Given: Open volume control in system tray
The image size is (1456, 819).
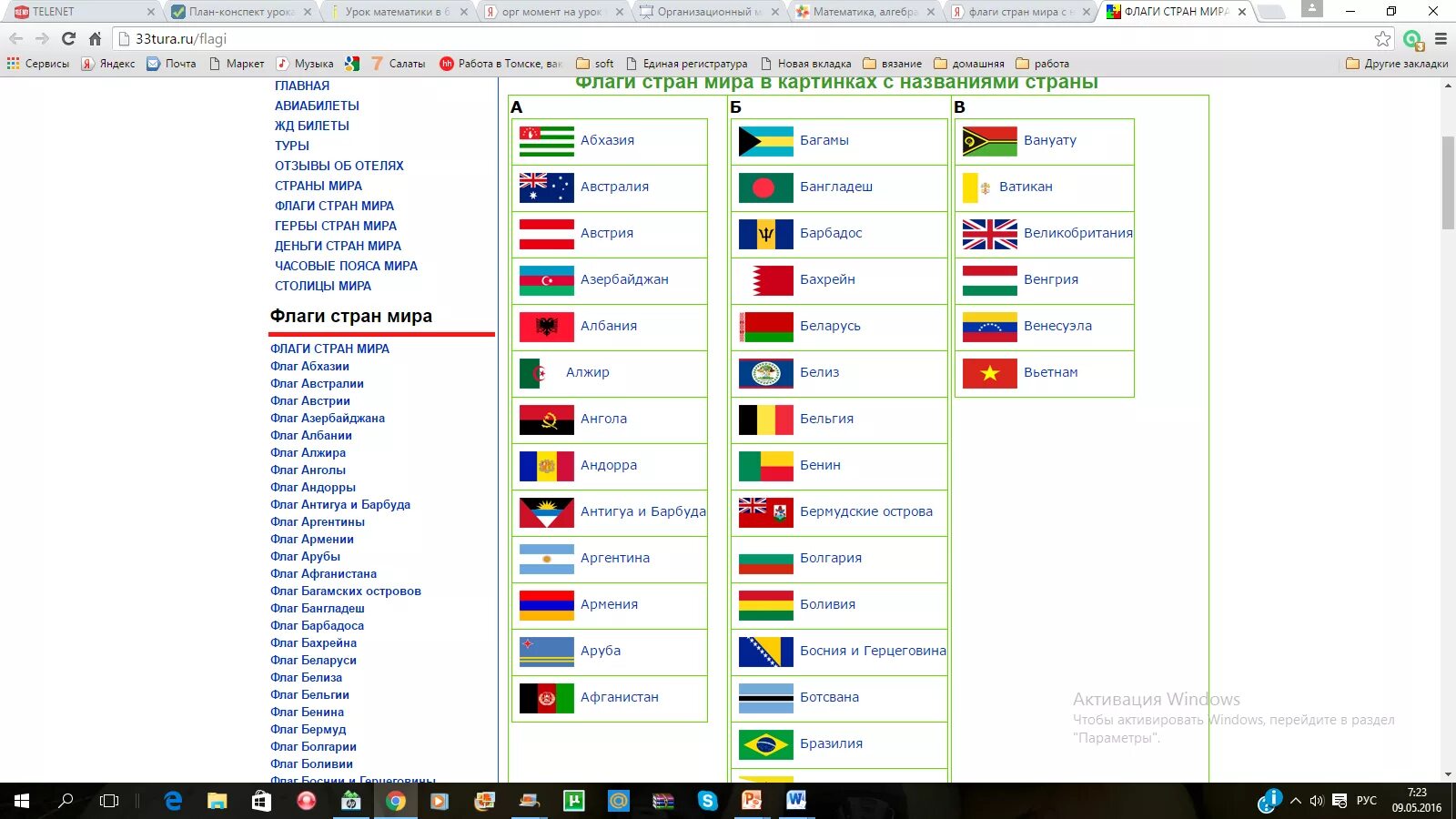Looking at the screenshot, I should click(x=1317, y=801).
